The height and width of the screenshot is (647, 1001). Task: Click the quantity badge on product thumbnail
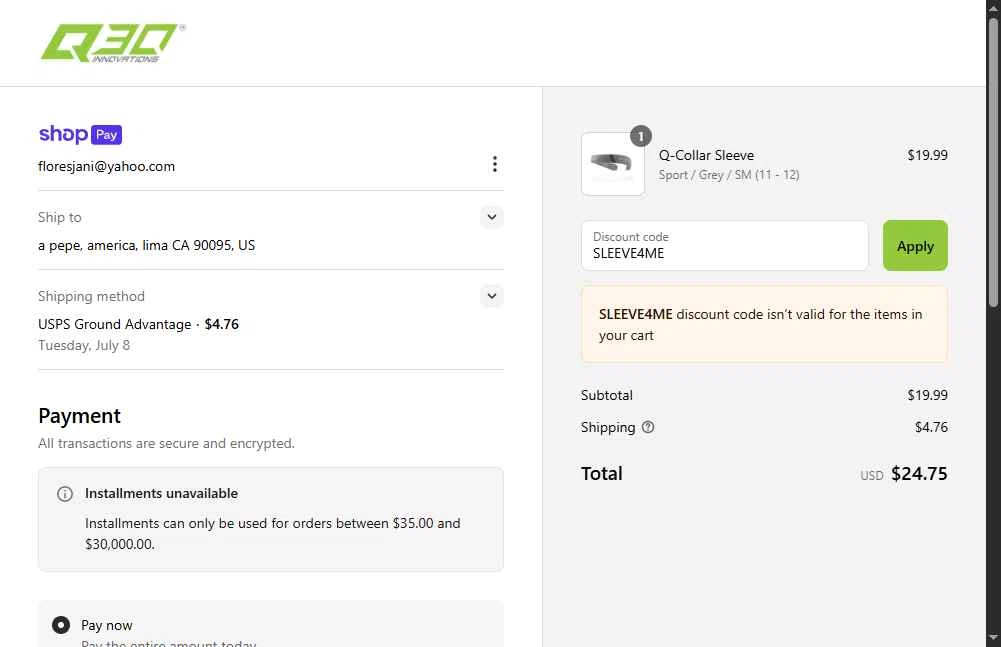(641, 136)
